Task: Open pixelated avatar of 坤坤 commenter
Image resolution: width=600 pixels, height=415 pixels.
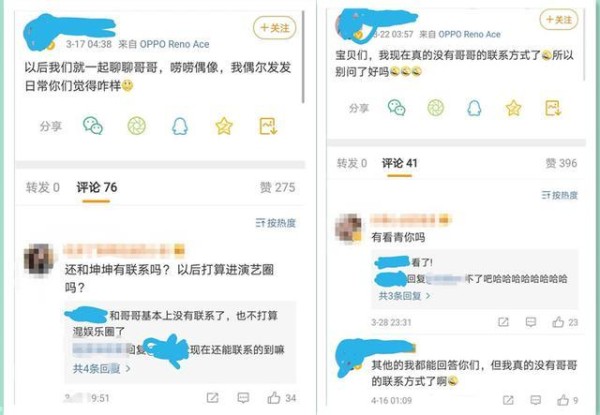Action: click(39, 260)
